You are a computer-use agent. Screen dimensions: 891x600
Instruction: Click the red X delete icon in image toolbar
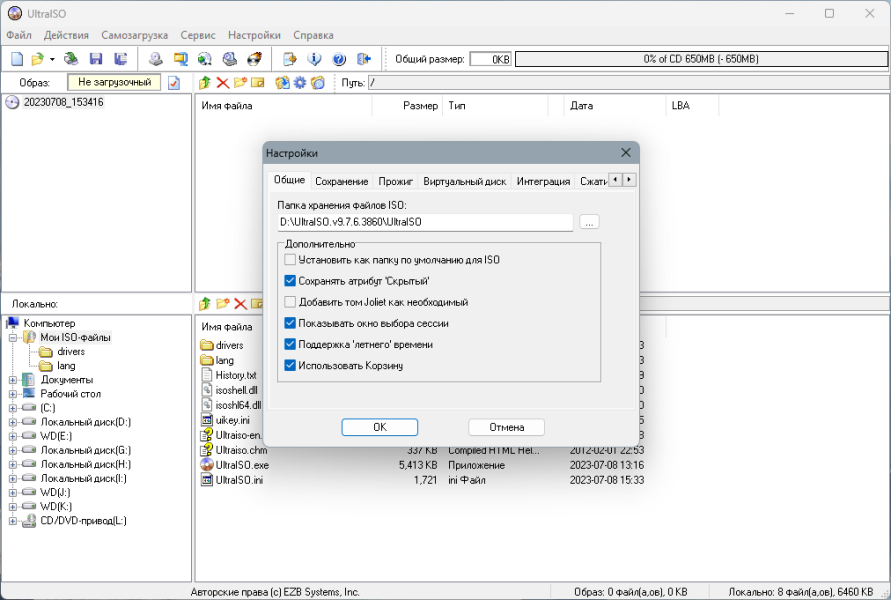pos(223,83)
